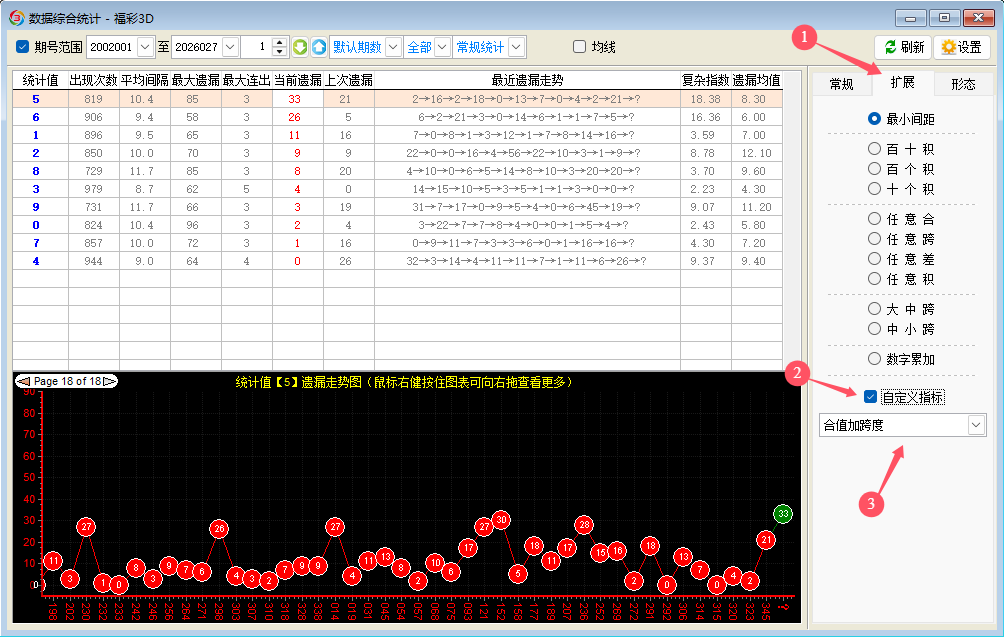Select the 百十积 radio option
The width and height of the screenshot is (1004, 637).
[875, 148]
